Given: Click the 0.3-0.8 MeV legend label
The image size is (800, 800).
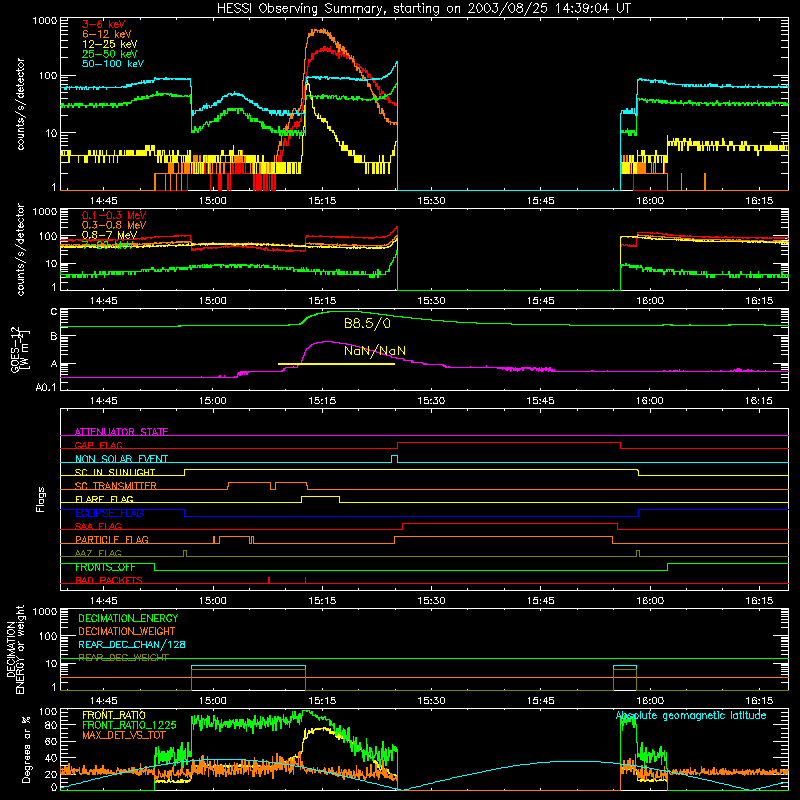Looking at the screenshot, I should pos(114,225).
